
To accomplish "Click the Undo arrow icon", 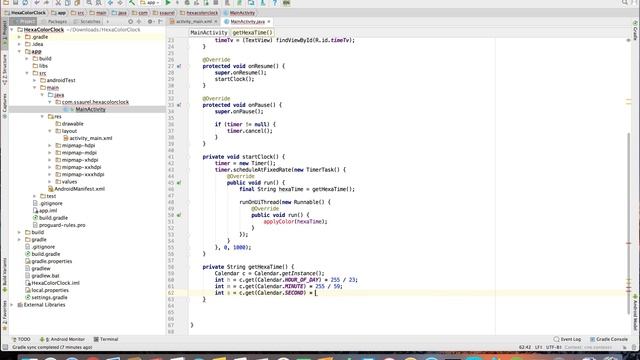I will click(x=37, y=2).
